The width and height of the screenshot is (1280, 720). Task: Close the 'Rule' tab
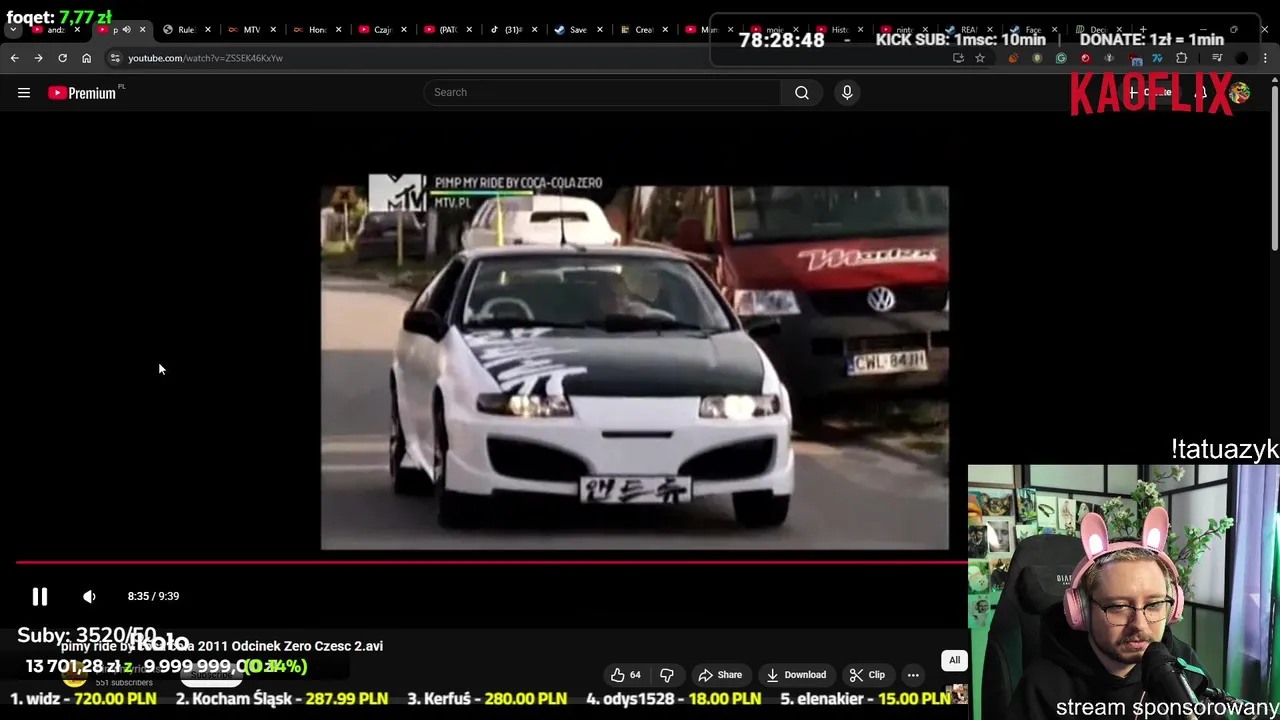[x=208, y=30]
